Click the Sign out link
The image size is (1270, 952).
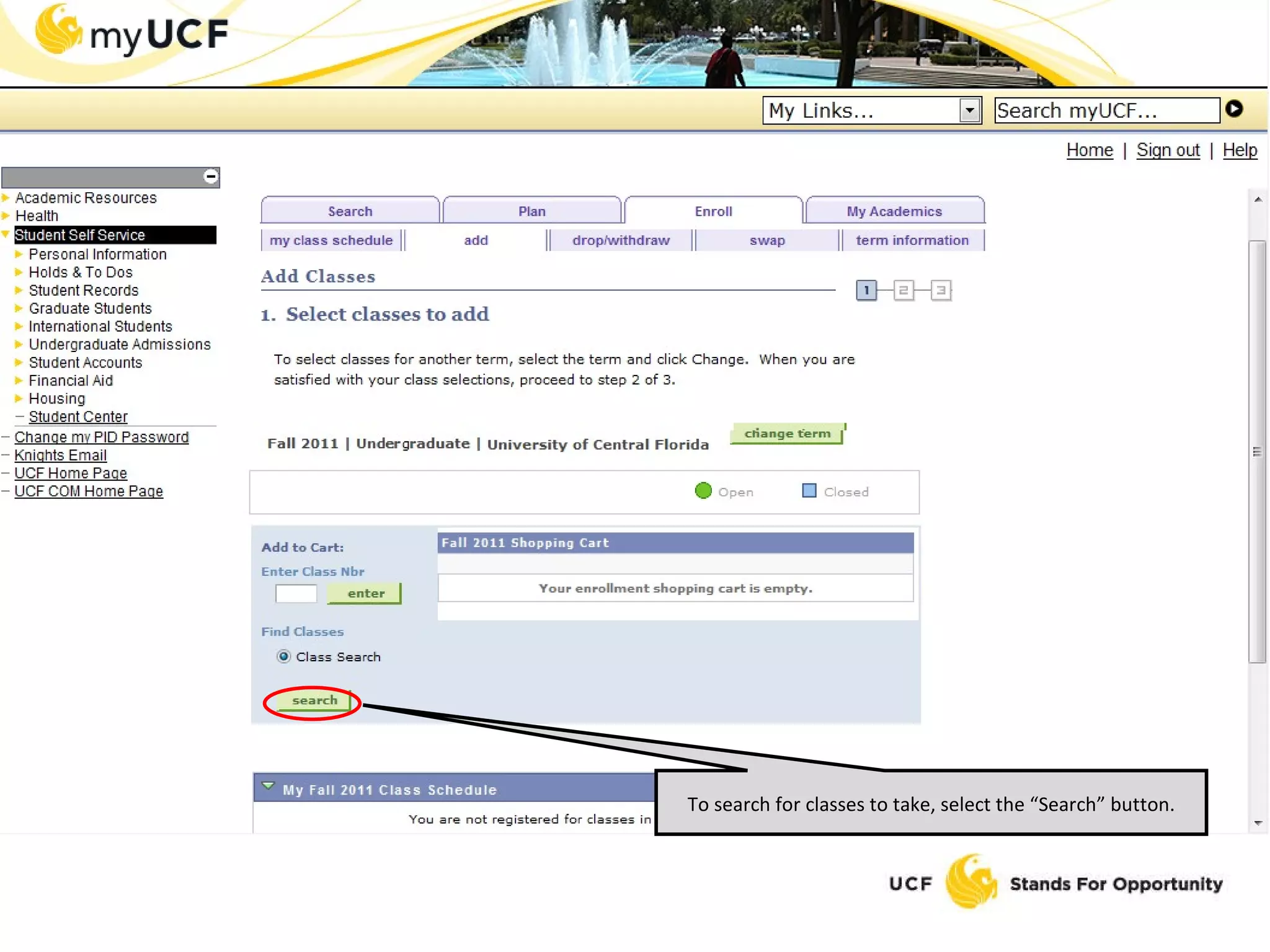click(x=1168, y=150)
